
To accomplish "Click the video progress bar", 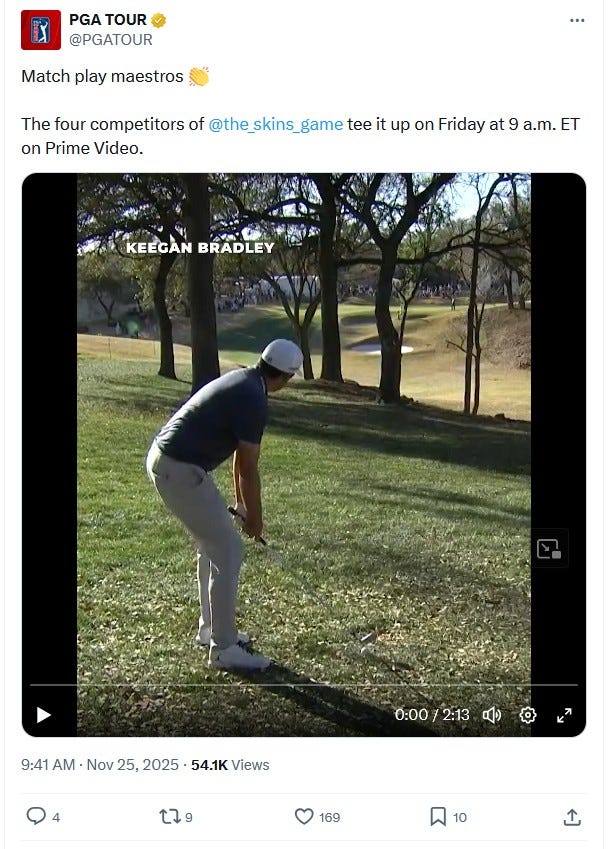I will coord(303,685).
